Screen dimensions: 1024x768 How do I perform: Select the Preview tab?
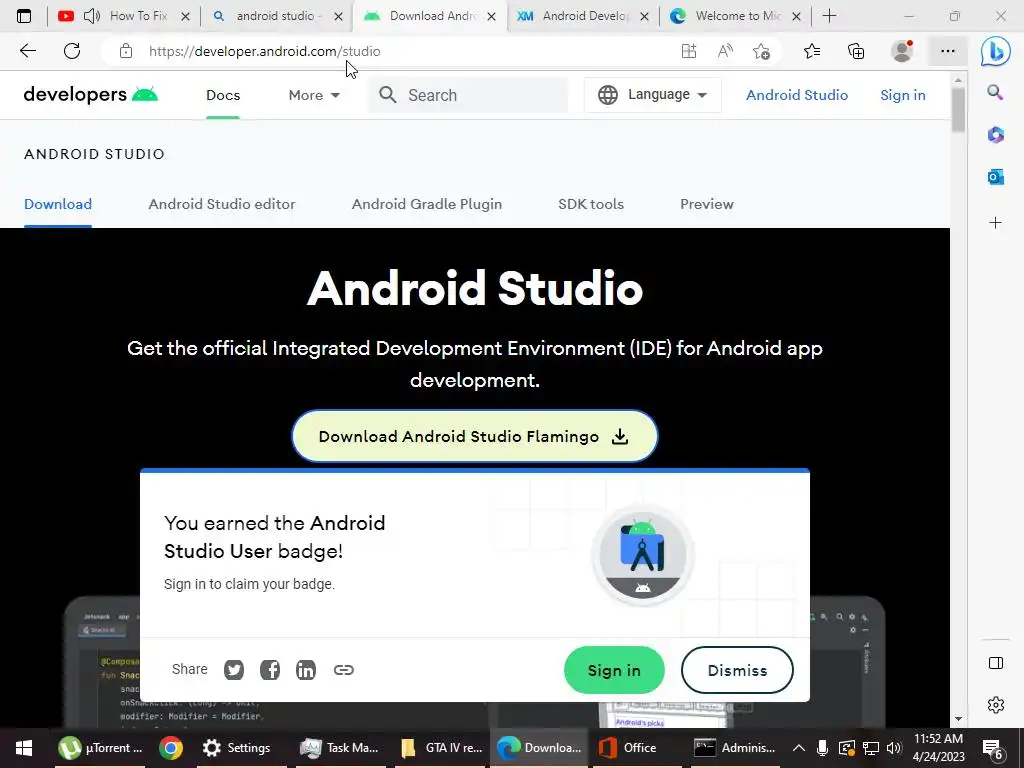707,204
